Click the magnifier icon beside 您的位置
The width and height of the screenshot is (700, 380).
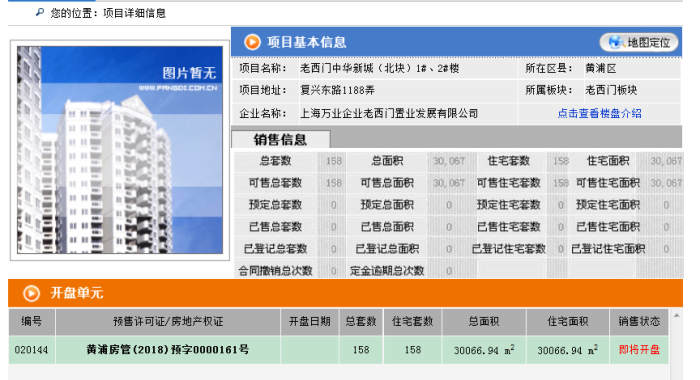(x=40, y=13)
